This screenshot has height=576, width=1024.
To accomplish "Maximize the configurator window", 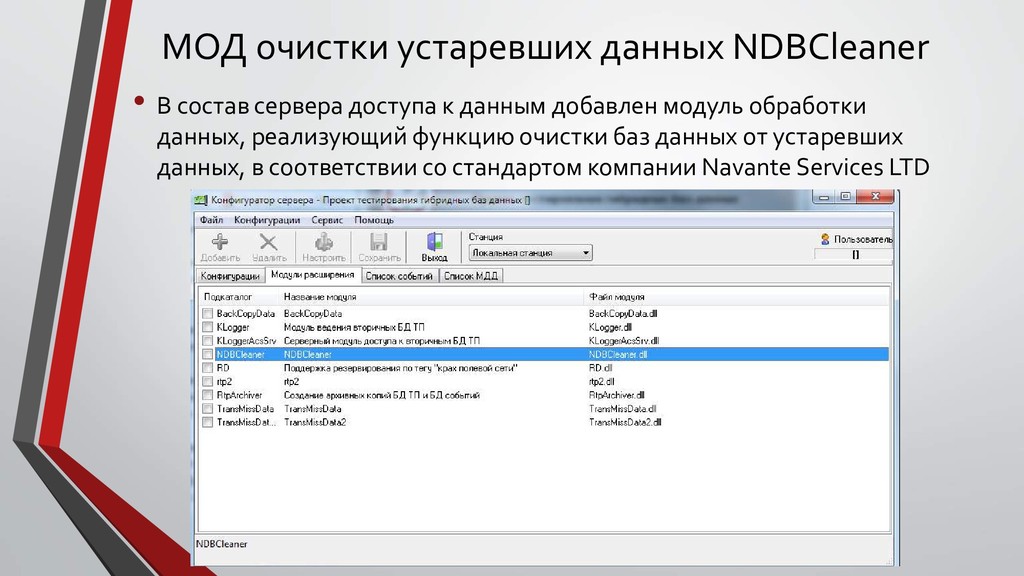I will [845, 197].
